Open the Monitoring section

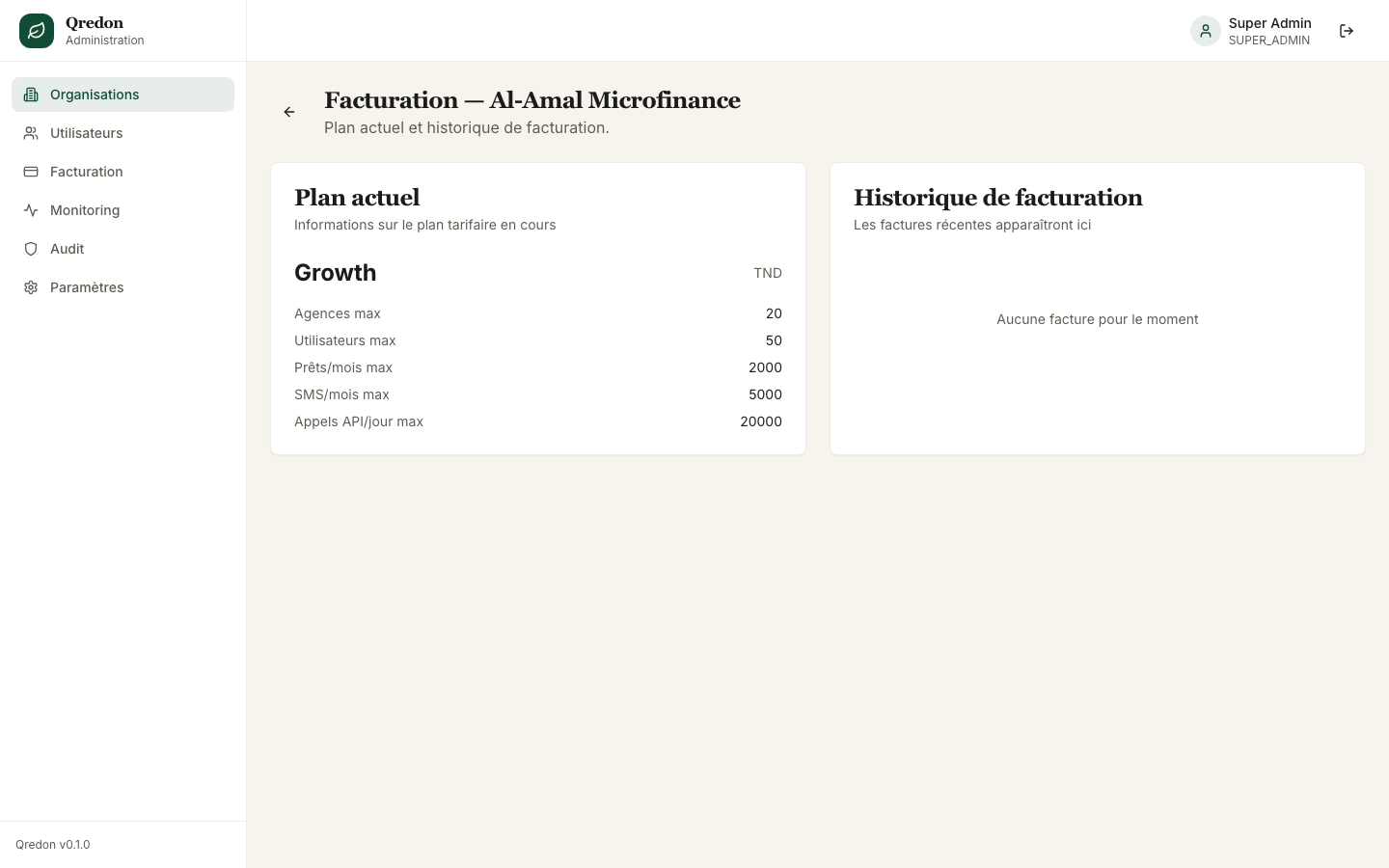(x=123, y=210)
